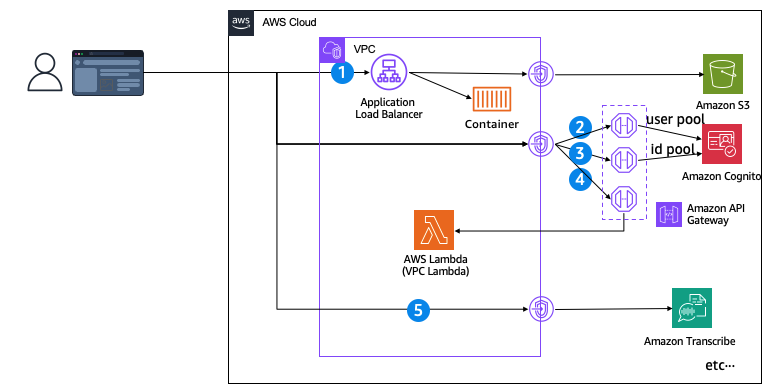Click the green Amazon Transcribe icon

pos(691,308)
